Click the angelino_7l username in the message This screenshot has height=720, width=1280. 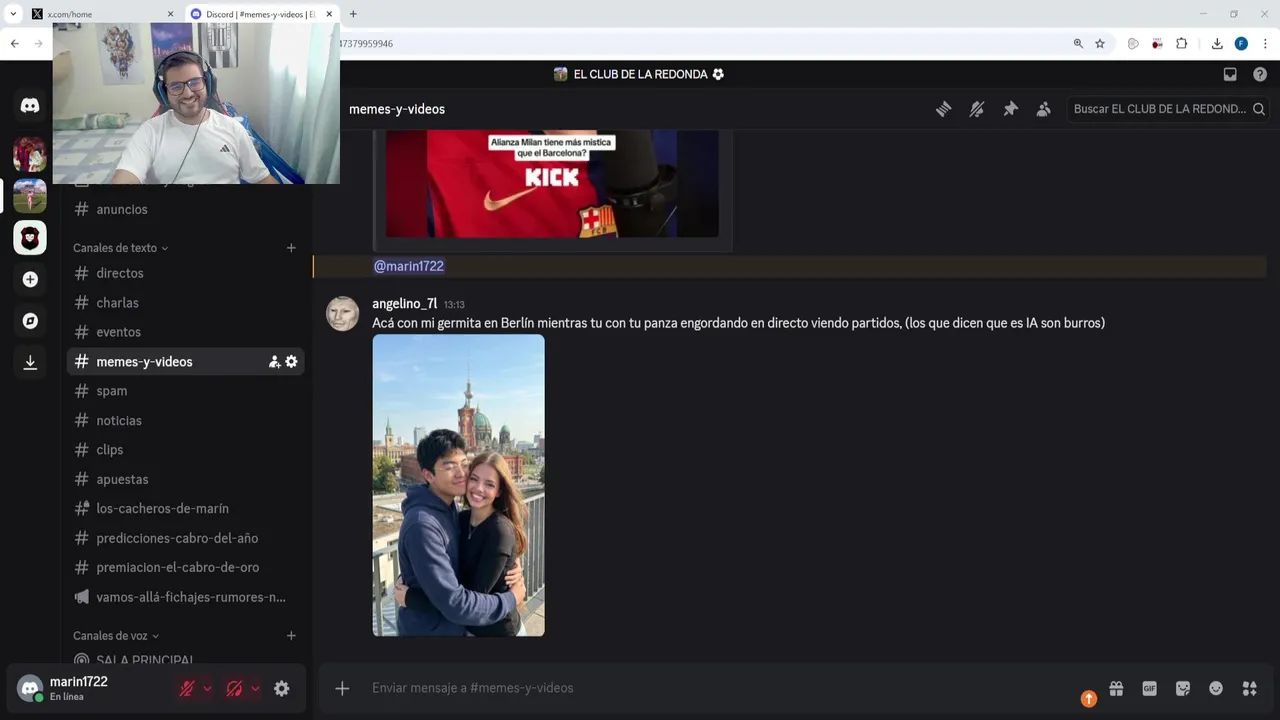[x=404, y=304]
